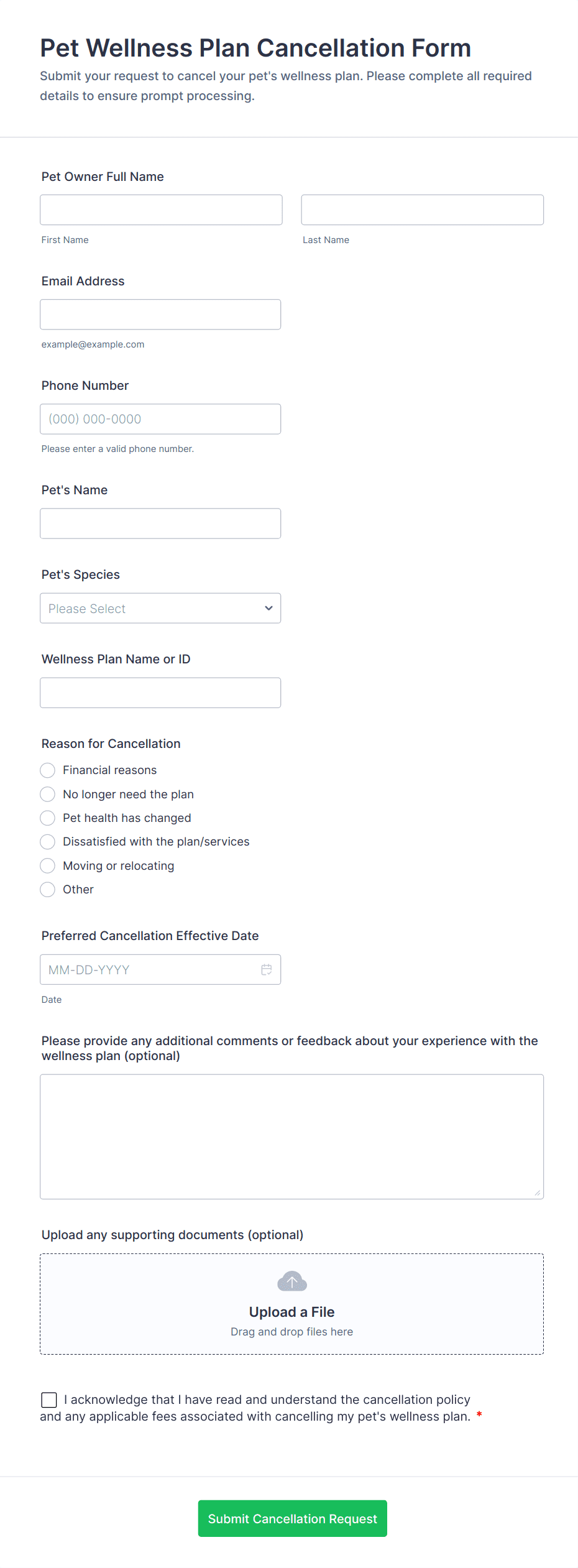Viewport: 578px width, 1568px height.
Task: Click the Upload a File area
Action: [291, 1312]
